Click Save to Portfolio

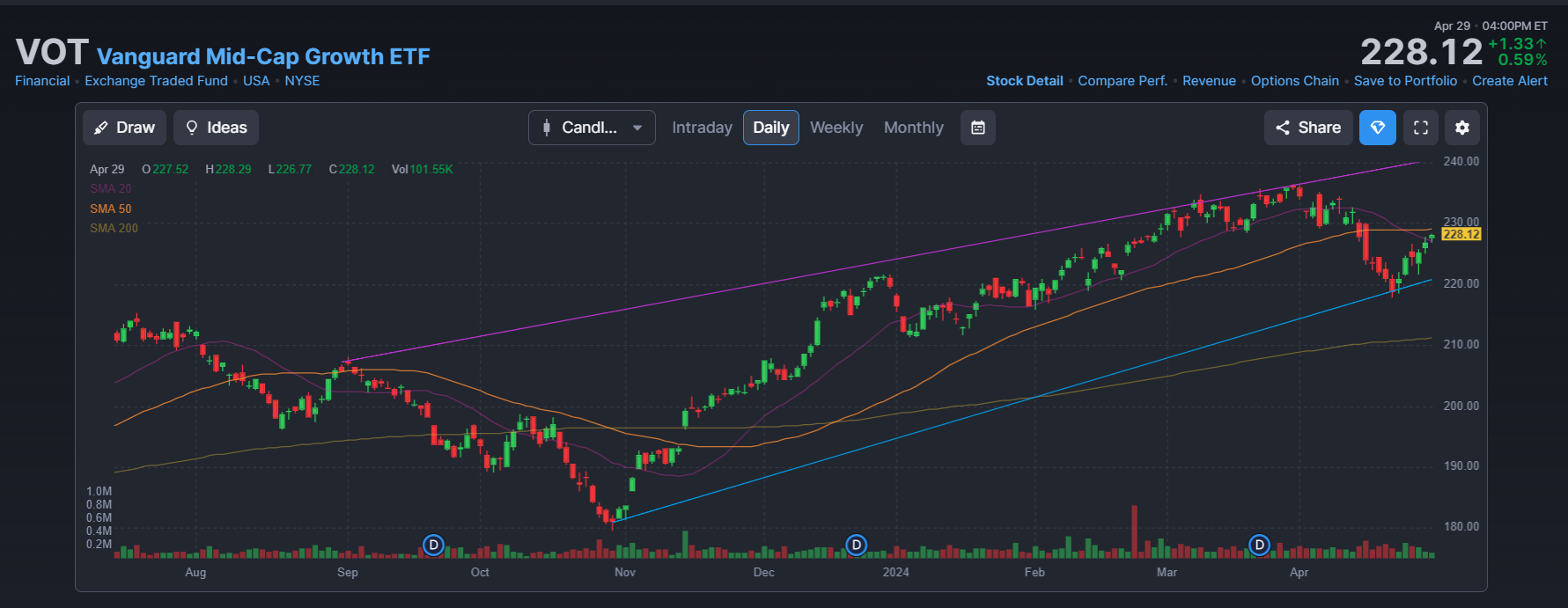point(1405,81)
